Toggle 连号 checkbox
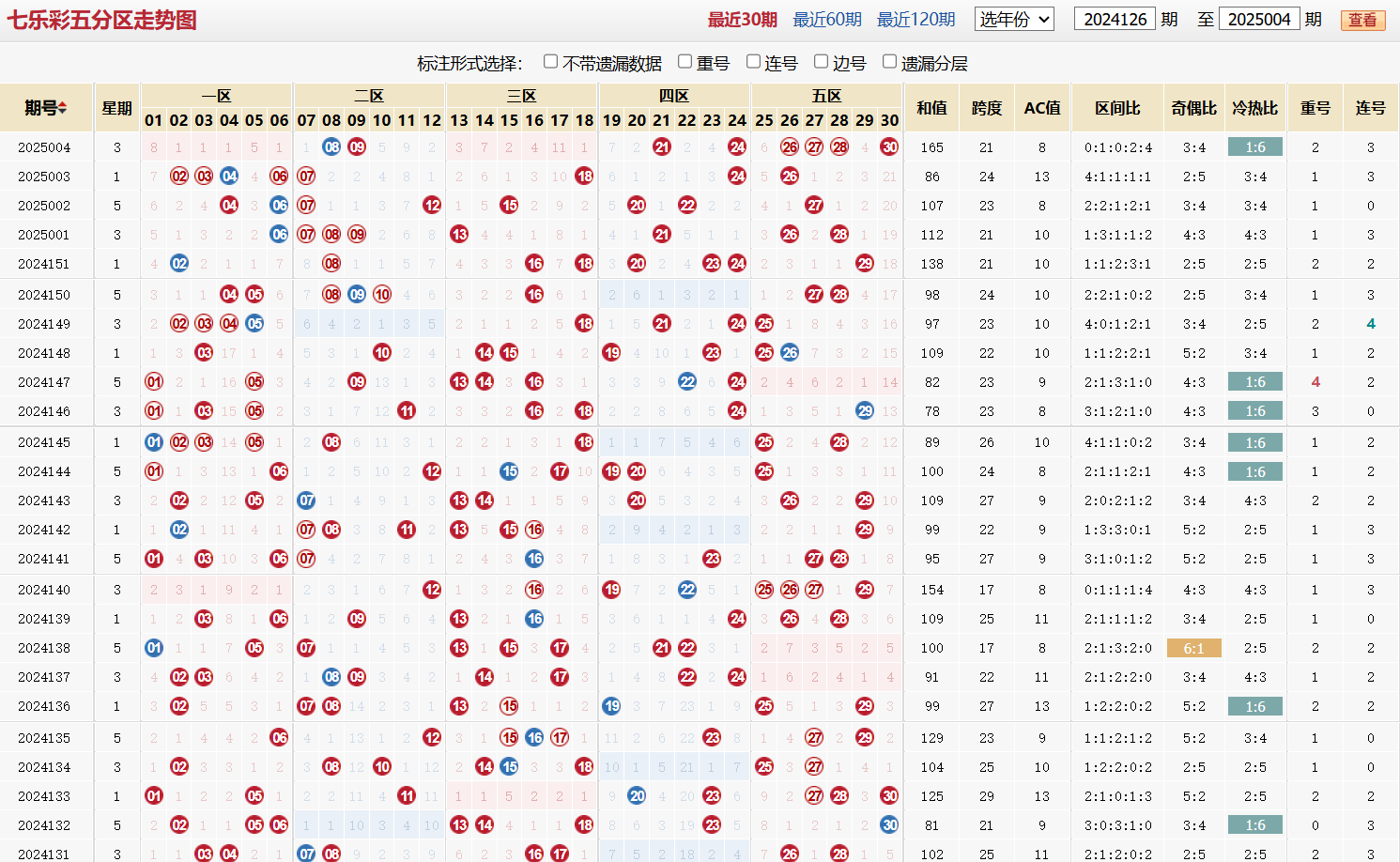Screen dimensions: 1400x862 click(x=753, y=62)
